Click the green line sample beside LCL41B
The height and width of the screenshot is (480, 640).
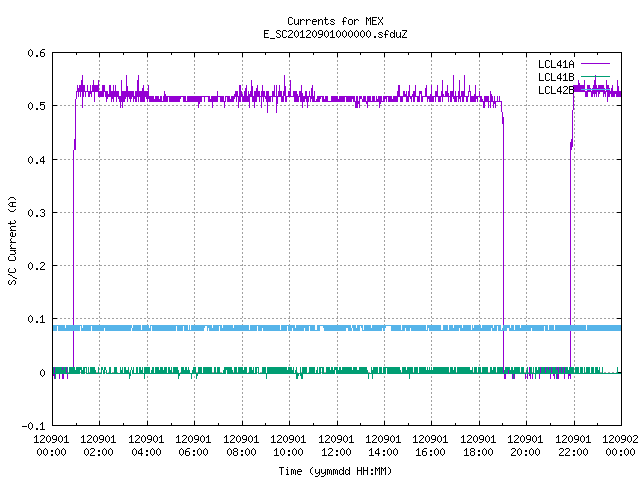click(595, 76)
